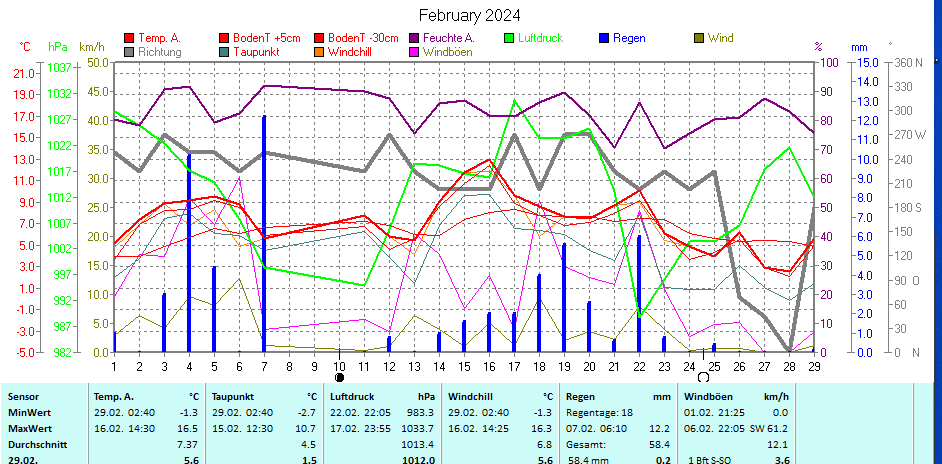Click the red BodenT -30cm legend swatch
The height and width of the screenshot is (464, 942).
point(319,38)
